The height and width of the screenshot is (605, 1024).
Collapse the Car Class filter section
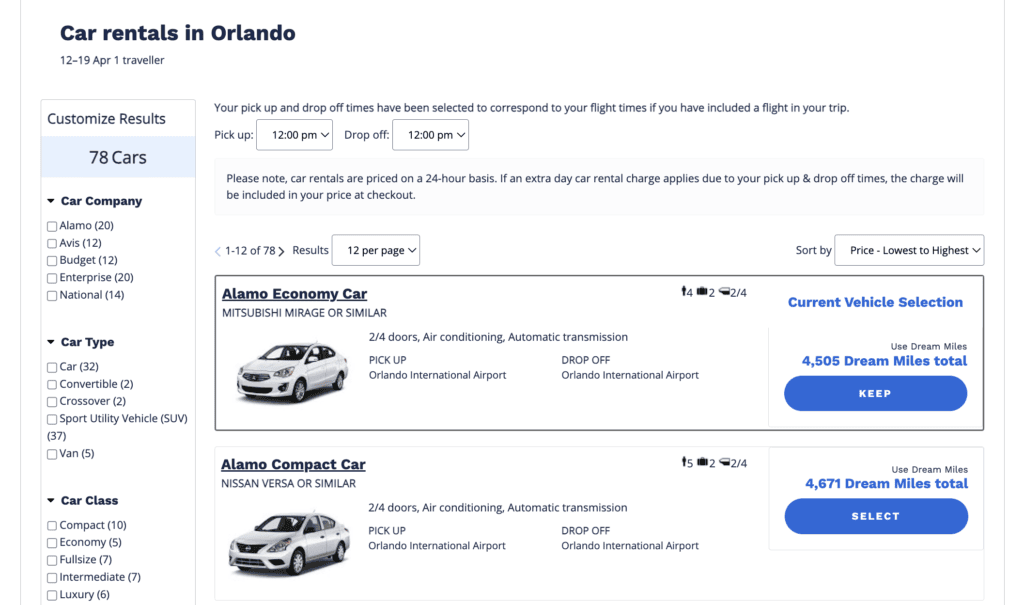click(50, 501)
